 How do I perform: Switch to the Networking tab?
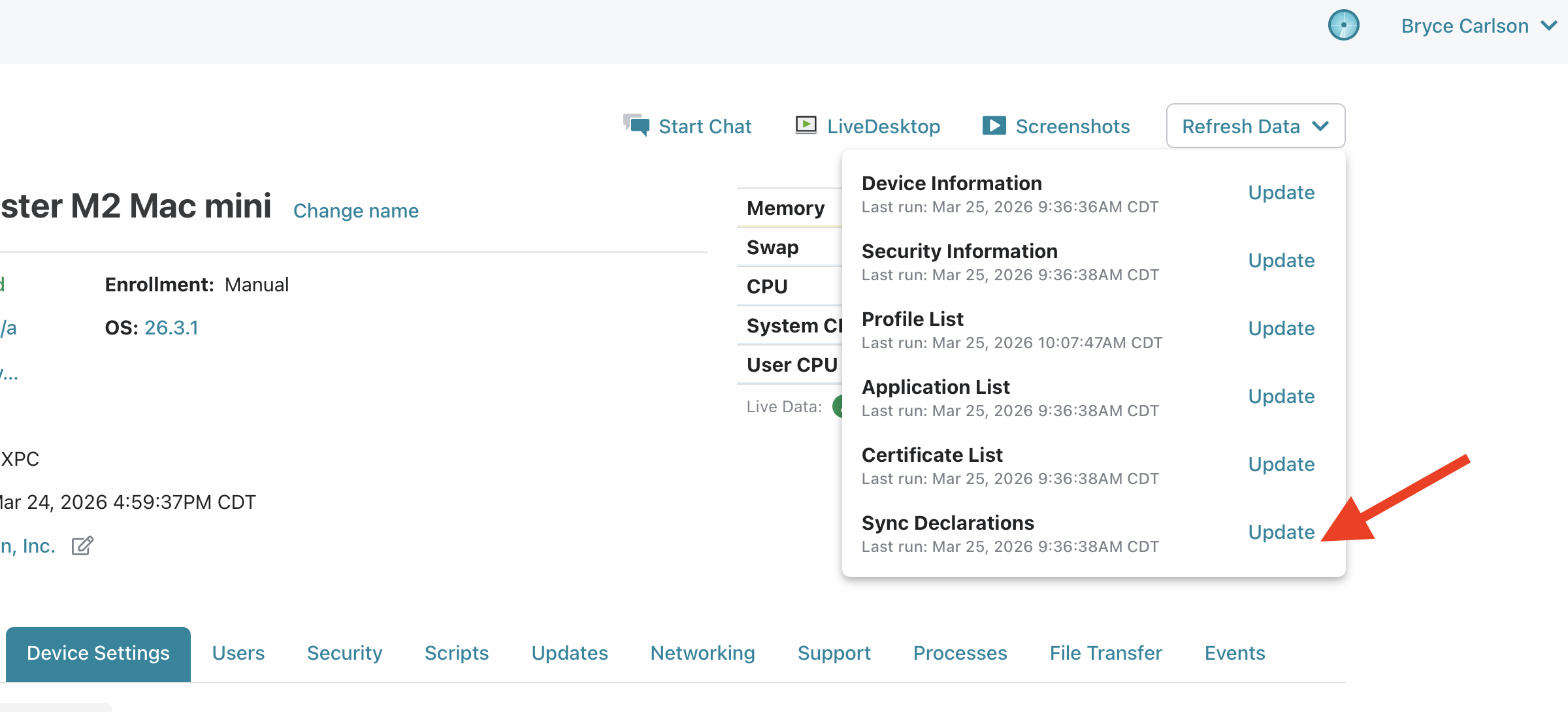pos(703,653)
